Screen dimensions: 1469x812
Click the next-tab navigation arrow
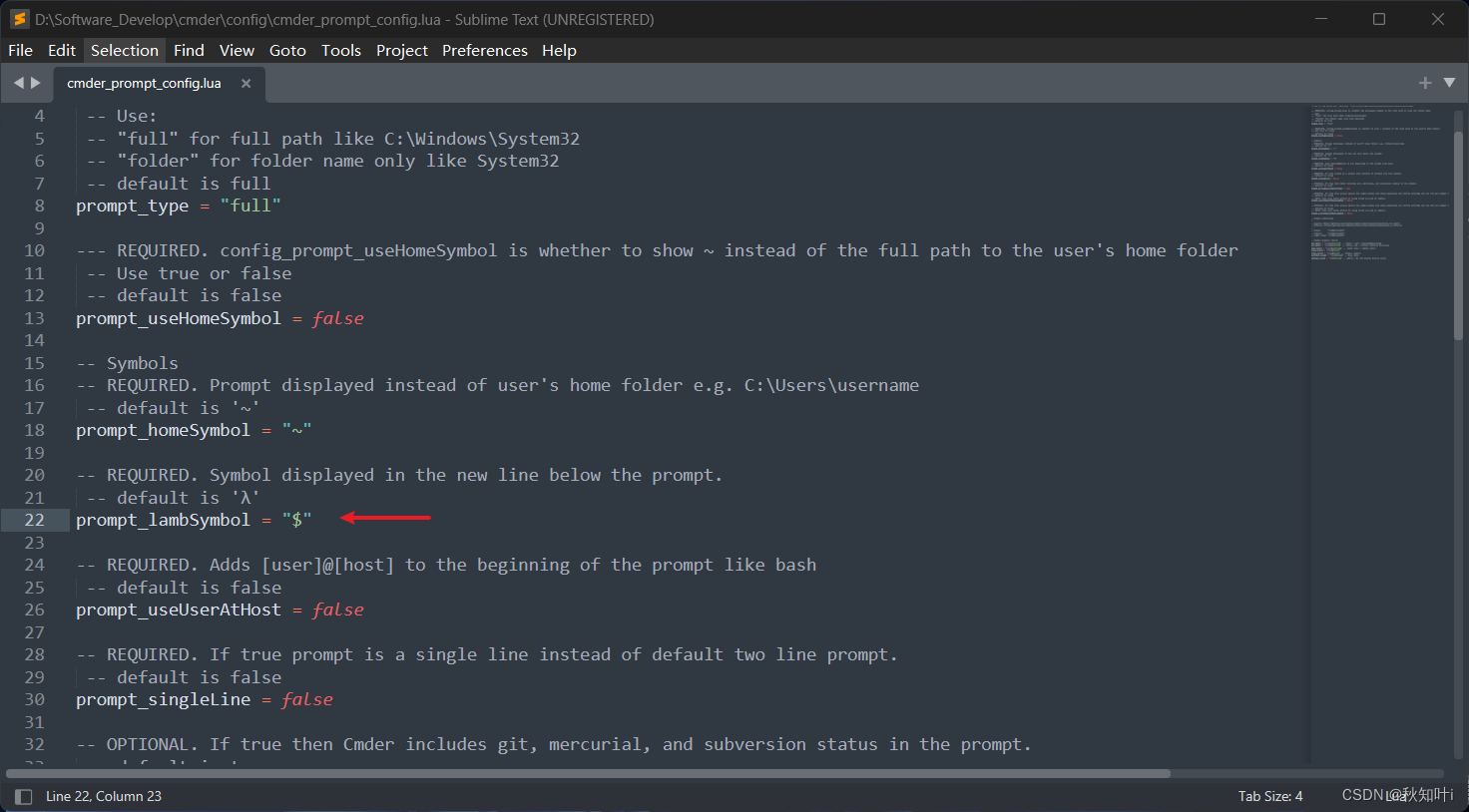tap(37, 83)
